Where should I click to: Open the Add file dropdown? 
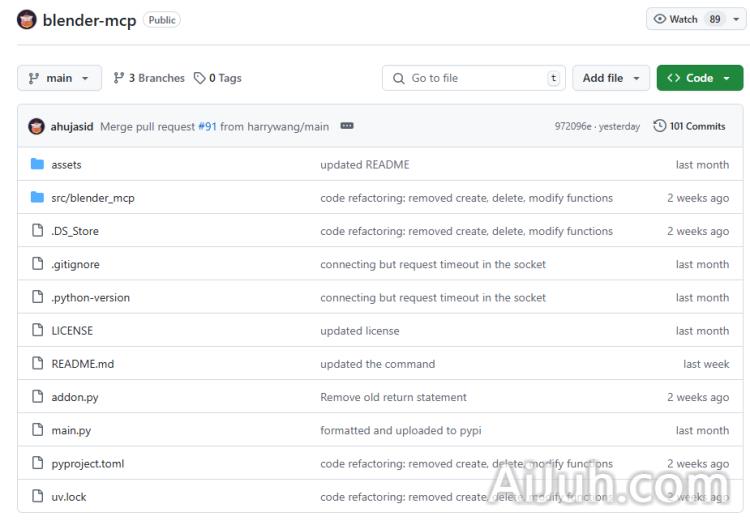[x=610, y=78]
